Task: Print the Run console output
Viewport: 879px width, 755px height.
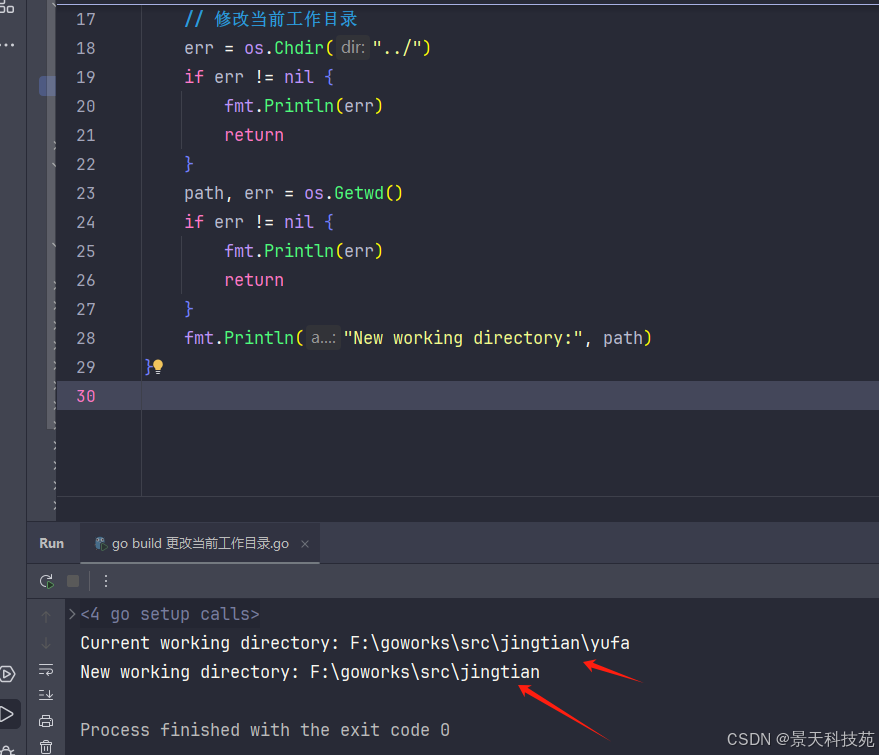Action: [46, 721]
